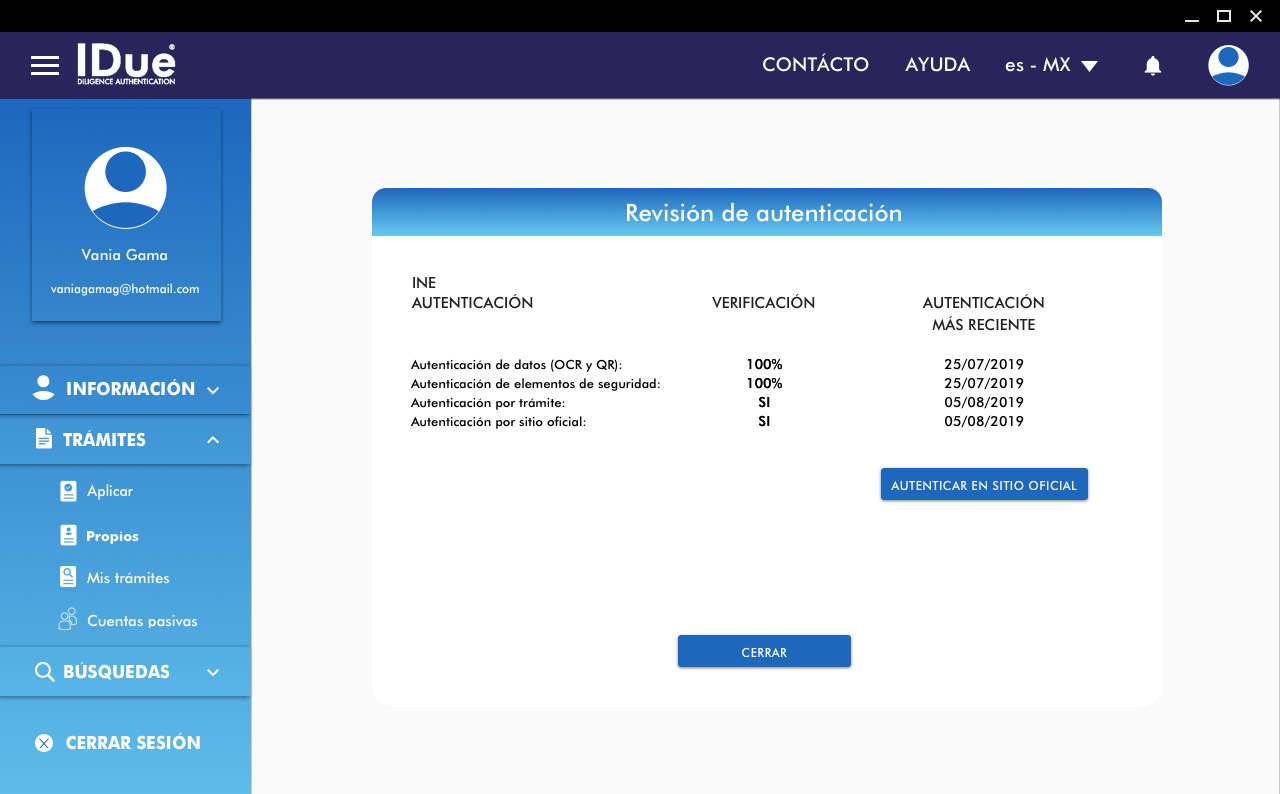Open the Ayuda menu item
Viewport: 1280px width, 794px height.
[937, 65]
